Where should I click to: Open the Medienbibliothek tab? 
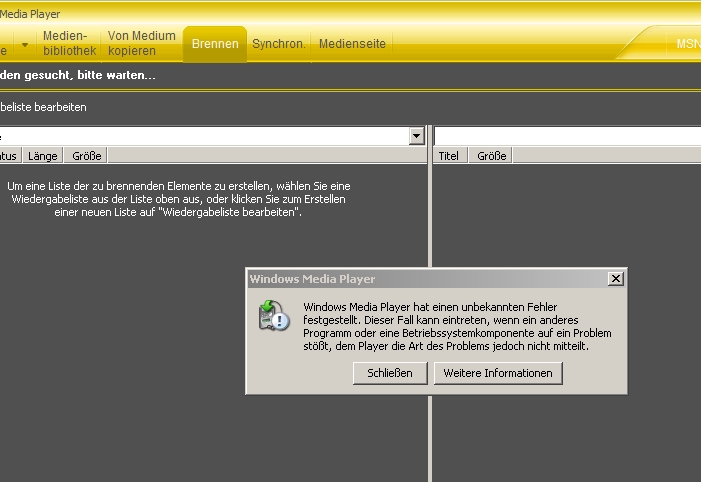coord(69,43)
